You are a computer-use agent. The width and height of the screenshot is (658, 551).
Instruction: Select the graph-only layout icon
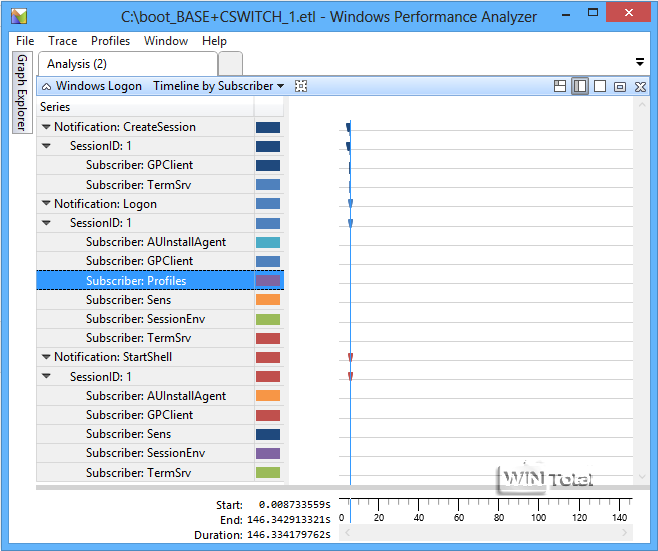click(580, 86)
